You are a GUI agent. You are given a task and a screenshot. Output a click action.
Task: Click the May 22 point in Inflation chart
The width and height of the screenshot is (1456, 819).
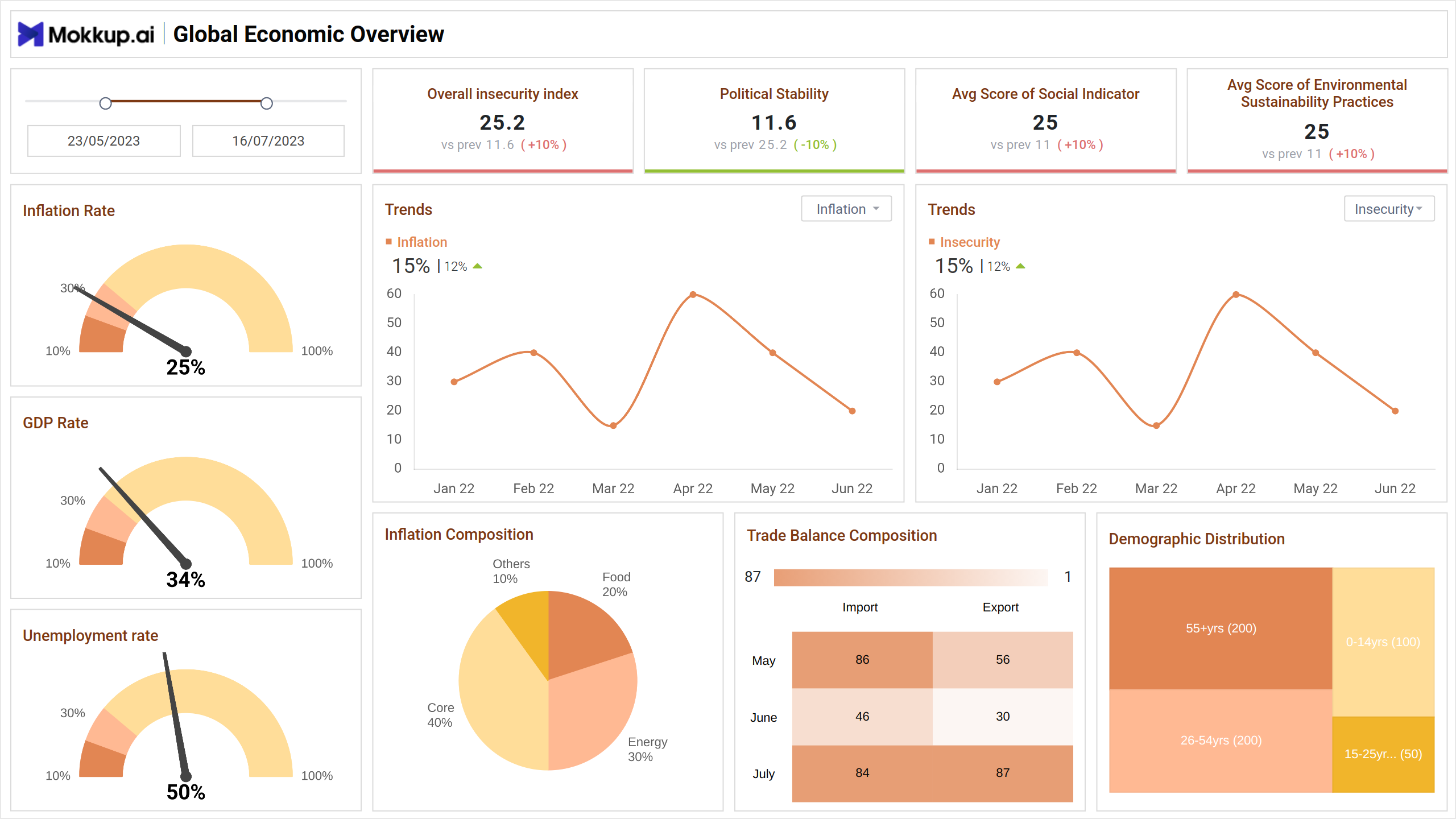(772, 353)
